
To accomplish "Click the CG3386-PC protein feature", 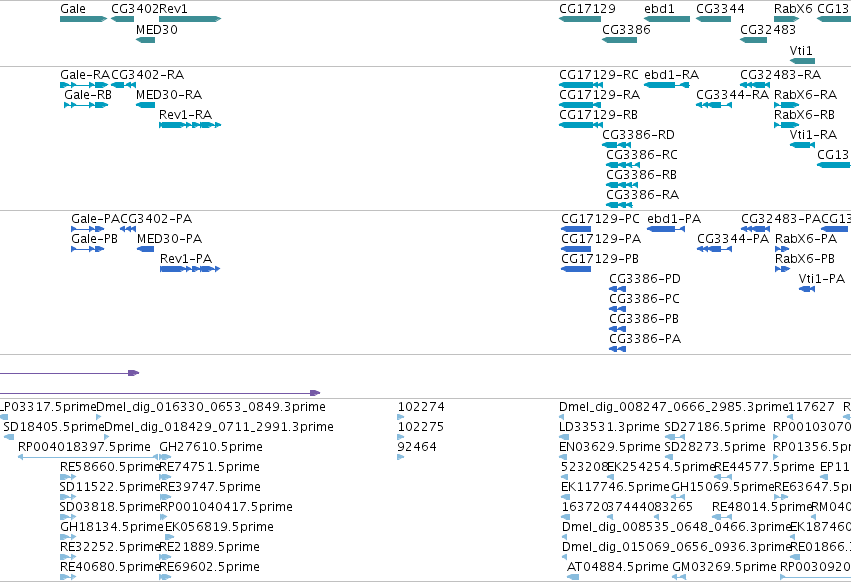I will (618, 309).
